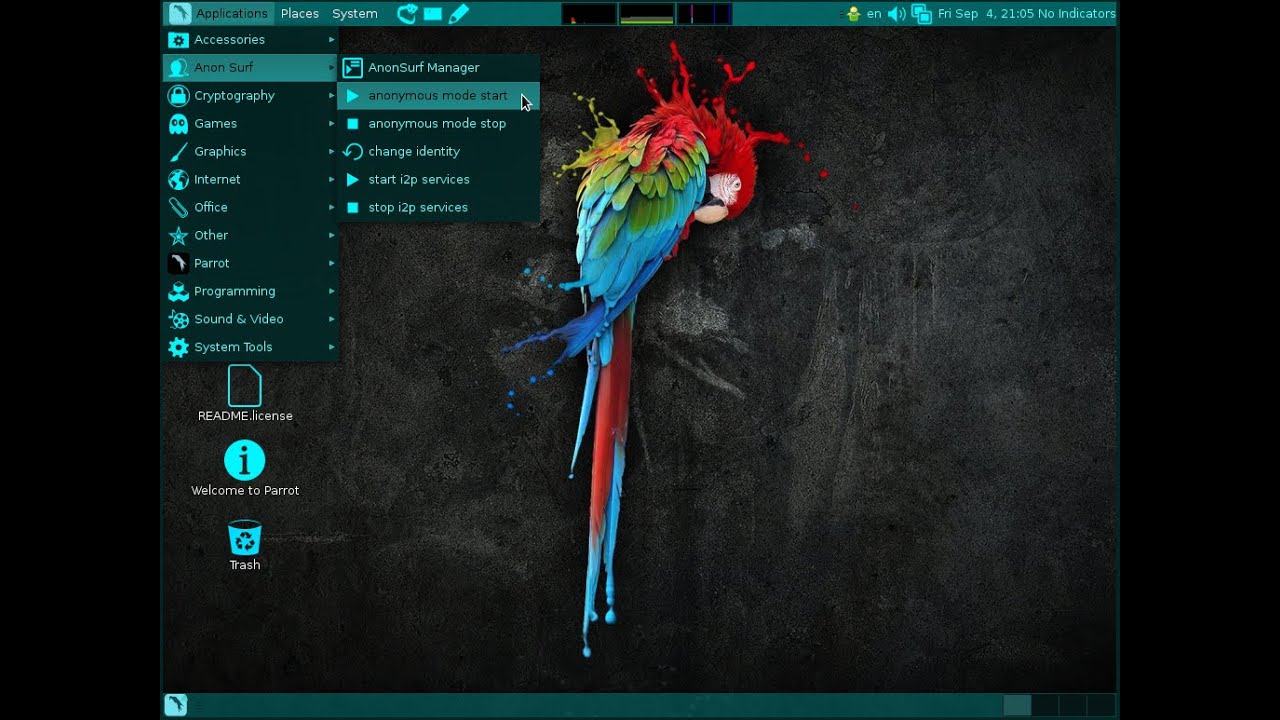
Task: Click the No Indicators panel text
Action: [x=1077, y=14]
